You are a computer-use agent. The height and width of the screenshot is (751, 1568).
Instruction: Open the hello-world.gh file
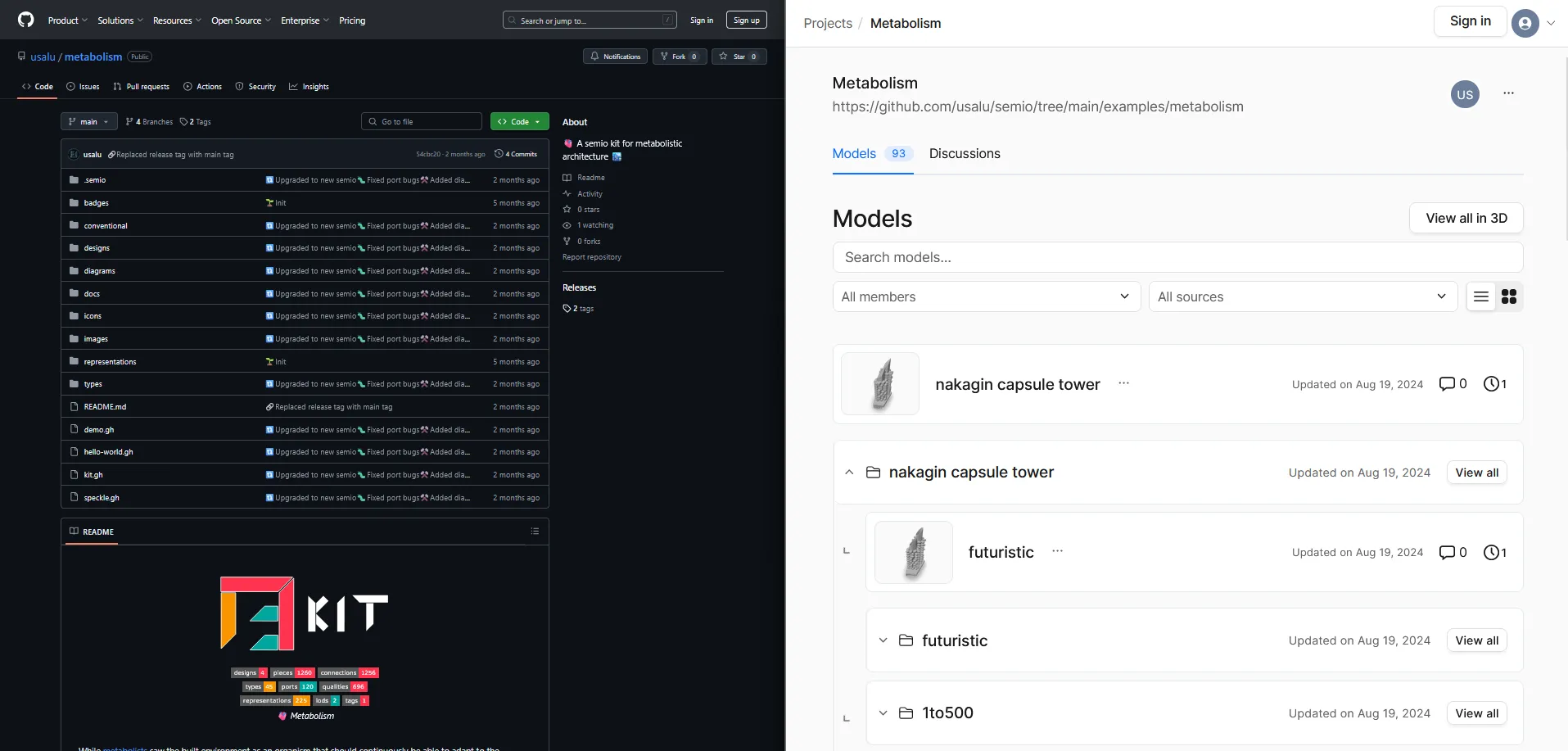(x=108, y=452)
